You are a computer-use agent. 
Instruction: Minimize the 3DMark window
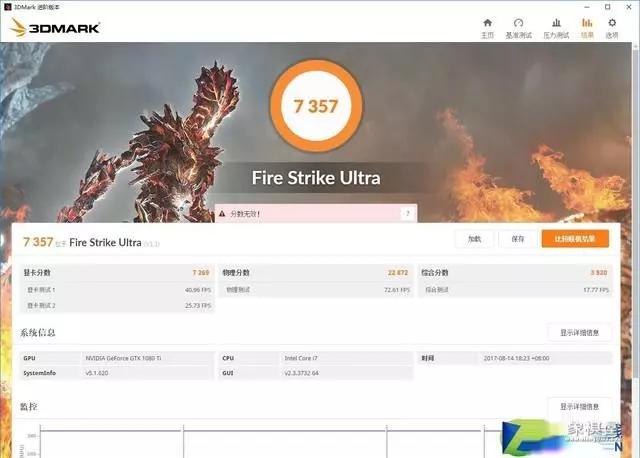tap(587, 7)
